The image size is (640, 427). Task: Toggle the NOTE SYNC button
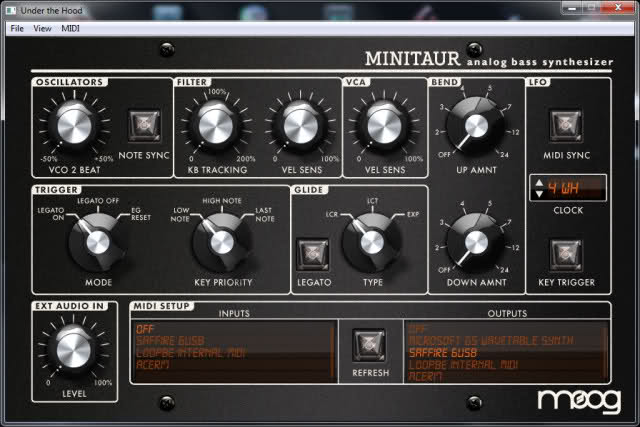point(144,125)
